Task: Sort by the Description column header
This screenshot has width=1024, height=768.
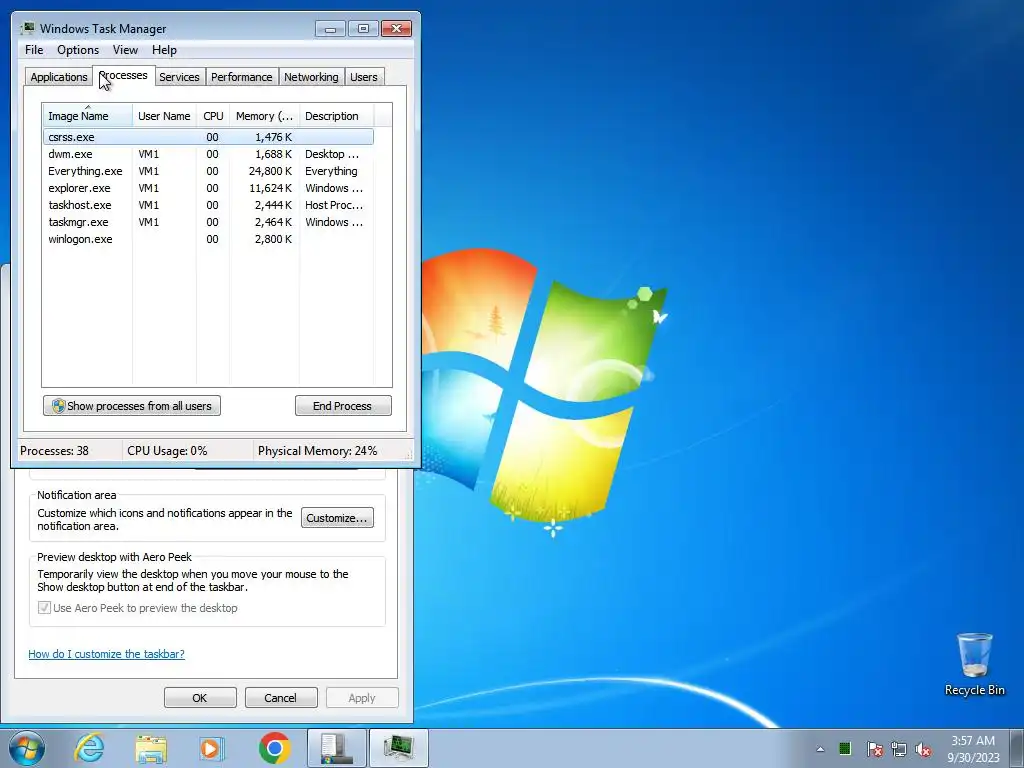Action: (x=336, y=116)
